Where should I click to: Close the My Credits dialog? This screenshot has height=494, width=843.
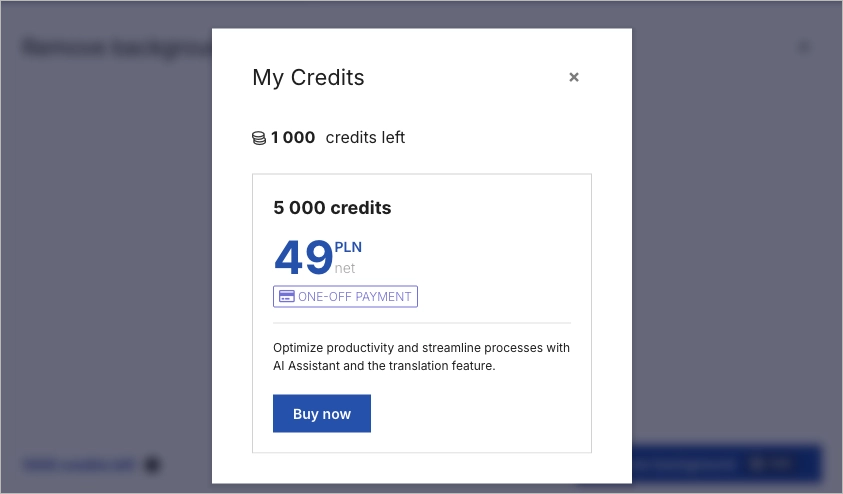pos(574,77)
